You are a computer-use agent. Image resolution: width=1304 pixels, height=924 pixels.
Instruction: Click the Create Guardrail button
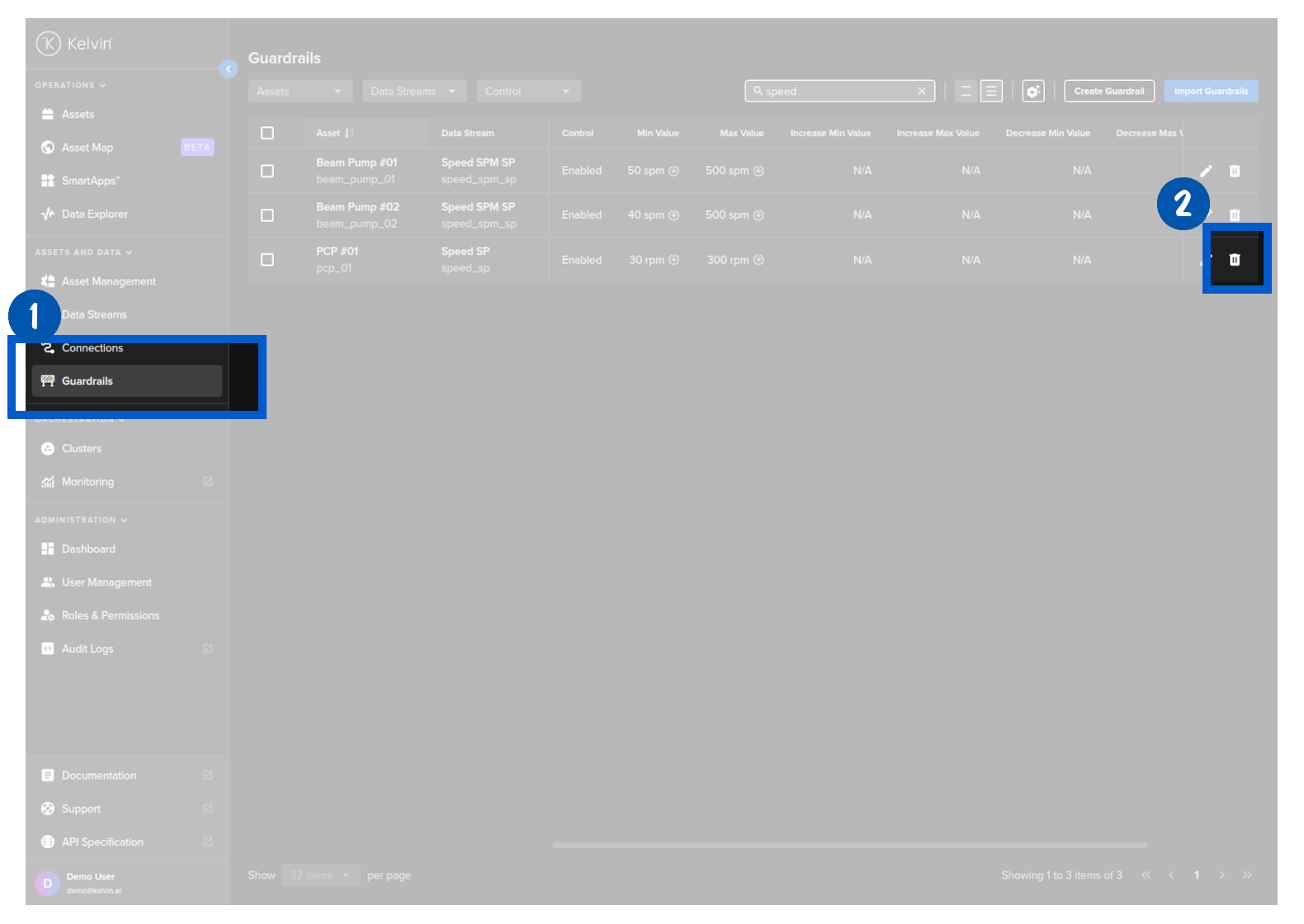pyautogui.click(x=1108, y=92)
